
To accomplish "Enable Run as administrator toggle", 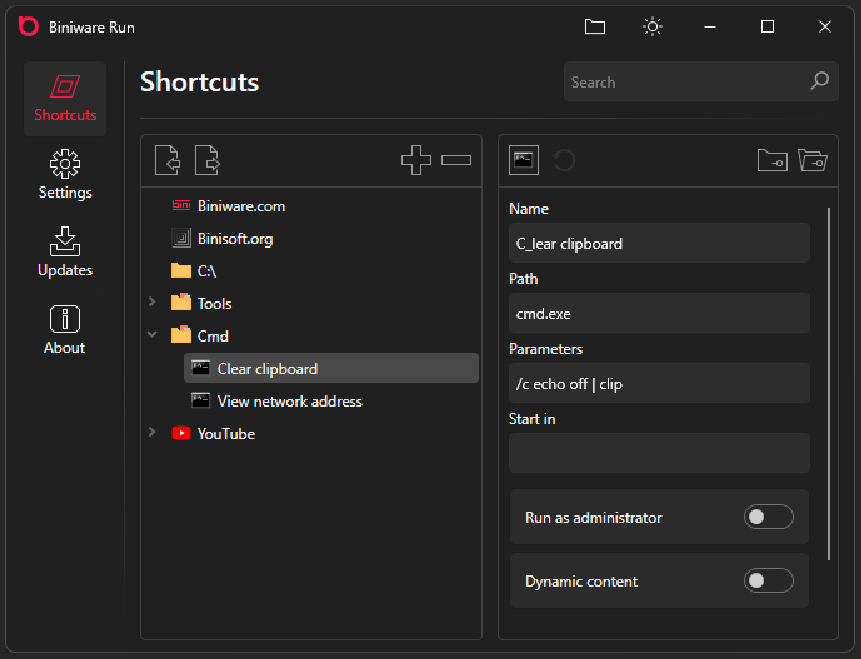I will click(x=768, y=517).
